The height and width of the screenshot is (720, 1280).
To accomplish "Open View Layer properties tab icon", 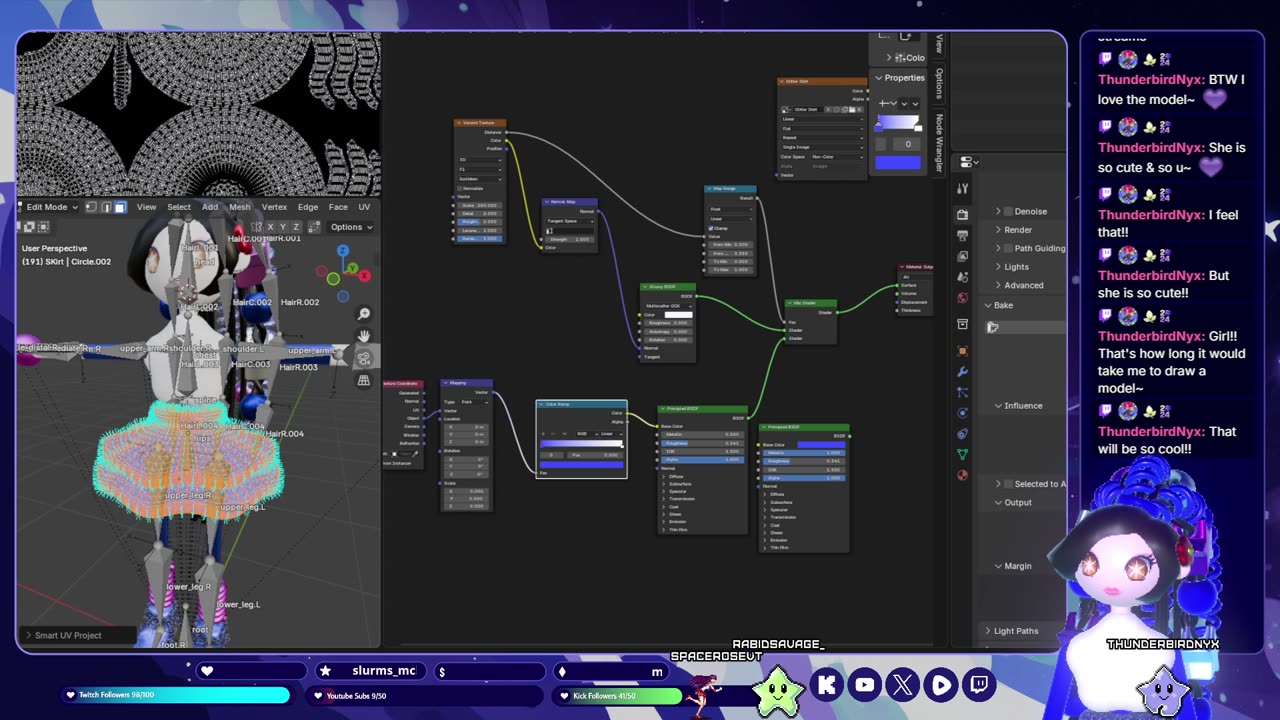I will click(962, 257).
